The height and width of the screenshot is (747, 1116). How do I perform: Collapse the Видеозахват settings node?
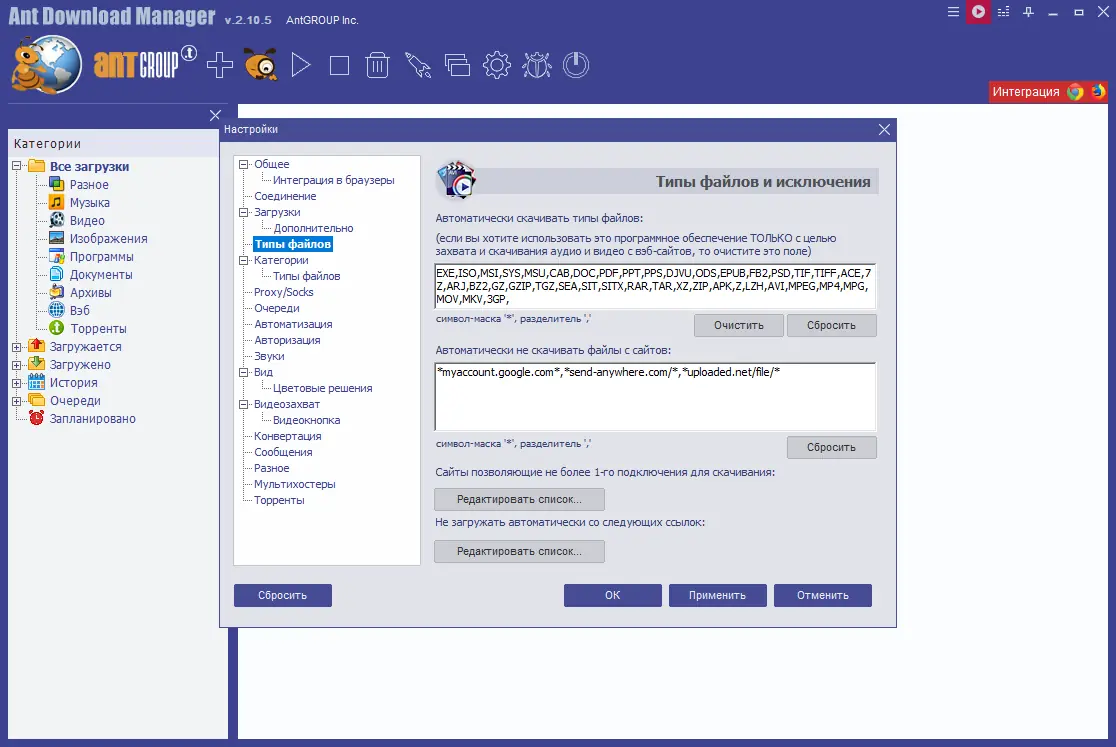click(243, 404)
